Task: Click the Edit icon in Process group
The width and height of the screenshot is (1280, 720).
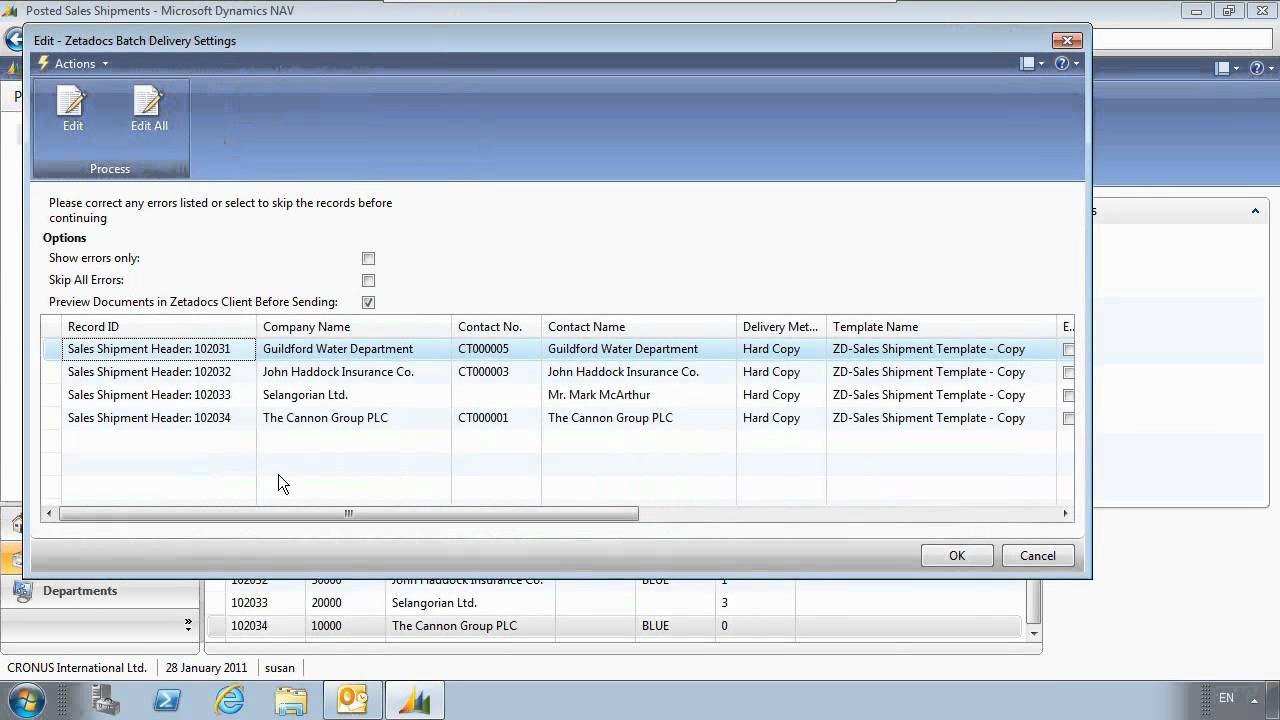Action: pyautogui.click(x=73, y=109)
